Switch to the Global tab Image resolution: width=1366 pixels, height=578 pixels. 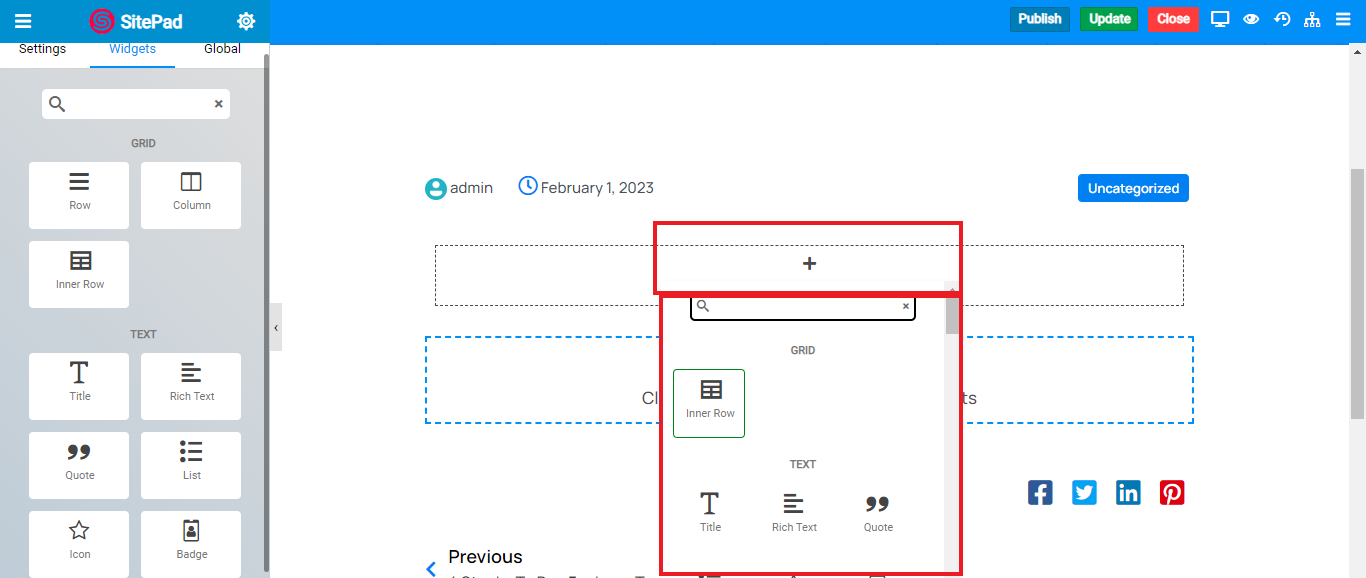(x=222, y=49)
